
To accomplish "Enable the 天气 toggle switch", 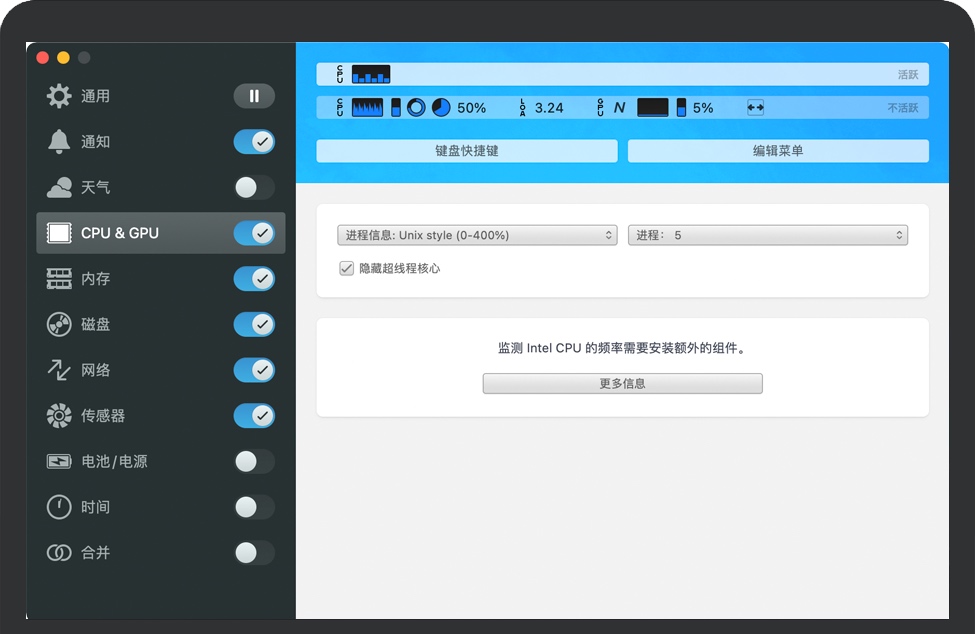I will coord(254,187).
